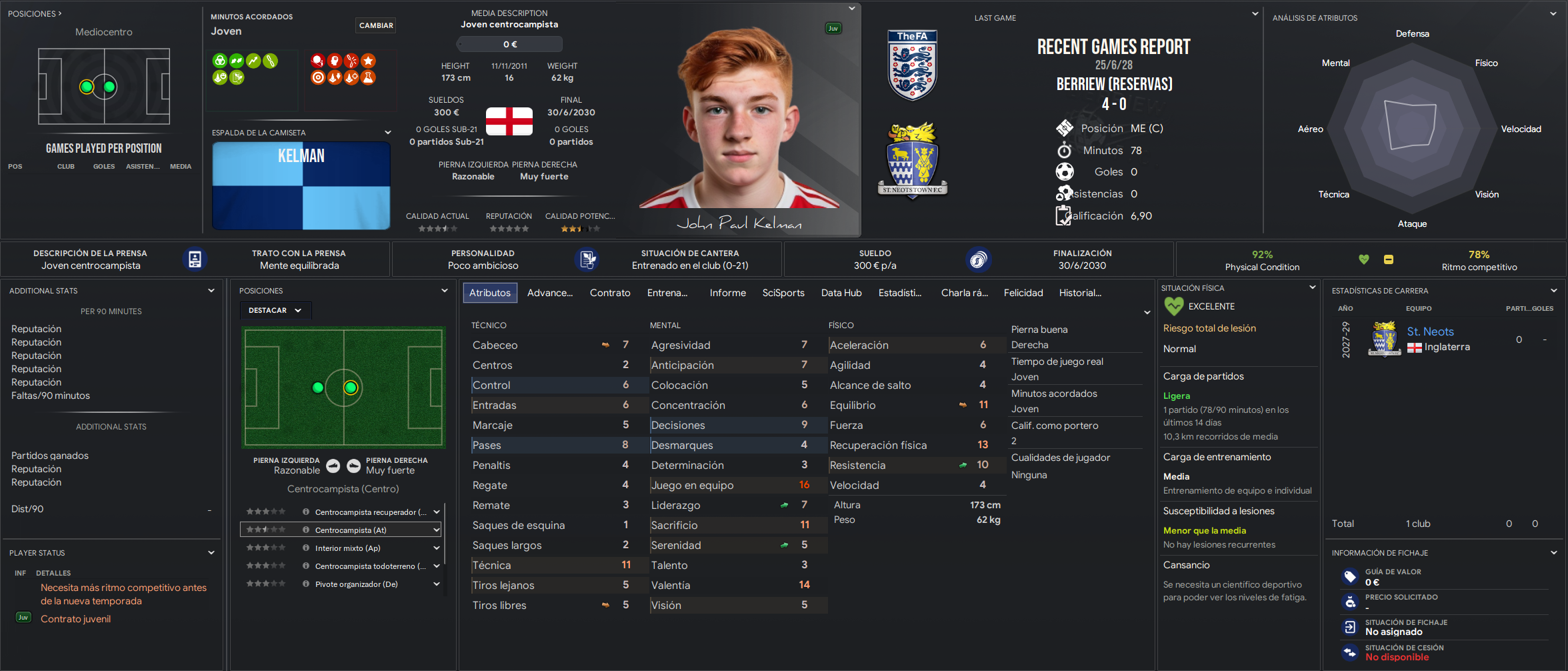
Task: Switch to the Contrato tab
Action: click(610, 293)
